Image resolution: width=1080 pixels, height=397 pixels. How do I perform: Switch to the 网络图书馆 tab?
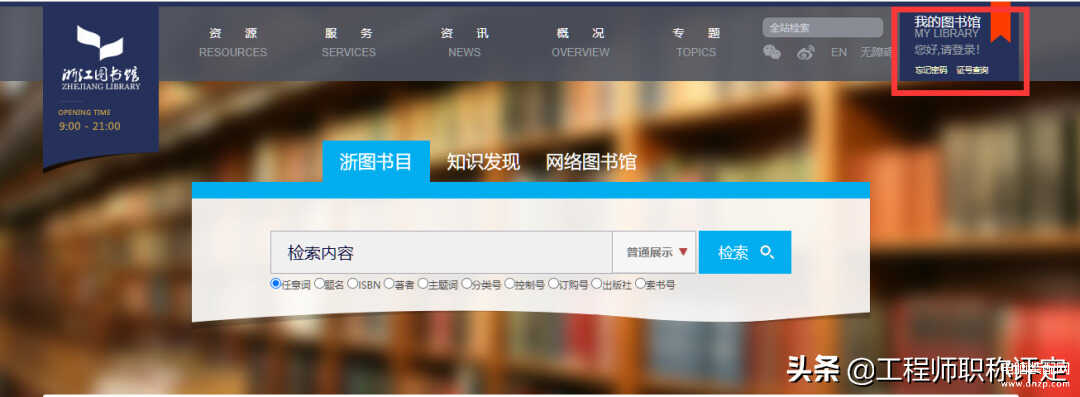[x=591, y=162]
